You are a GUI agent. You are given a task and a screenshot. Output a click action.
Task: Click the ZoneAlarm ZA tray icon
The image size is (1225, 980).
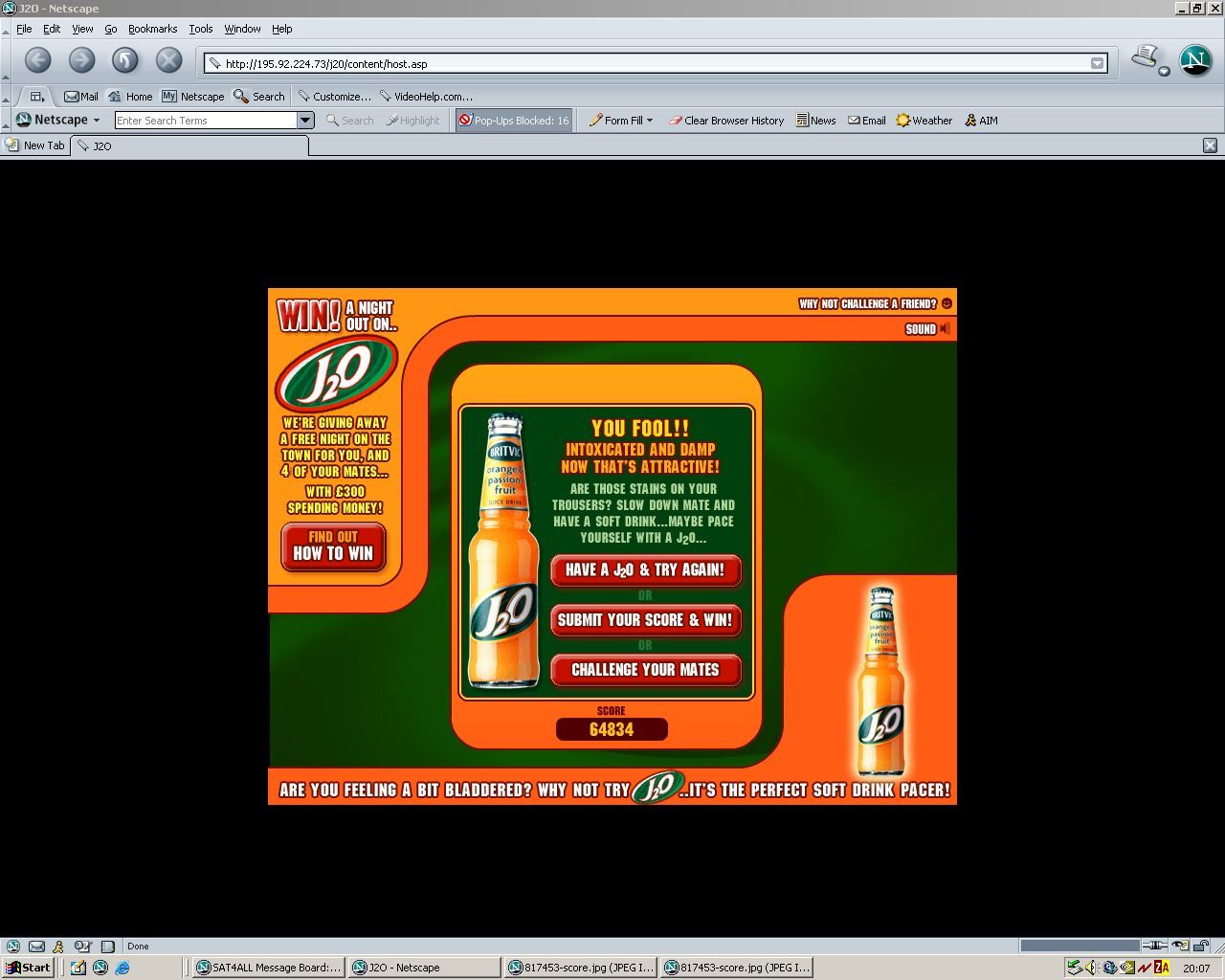coord(1161,968)
